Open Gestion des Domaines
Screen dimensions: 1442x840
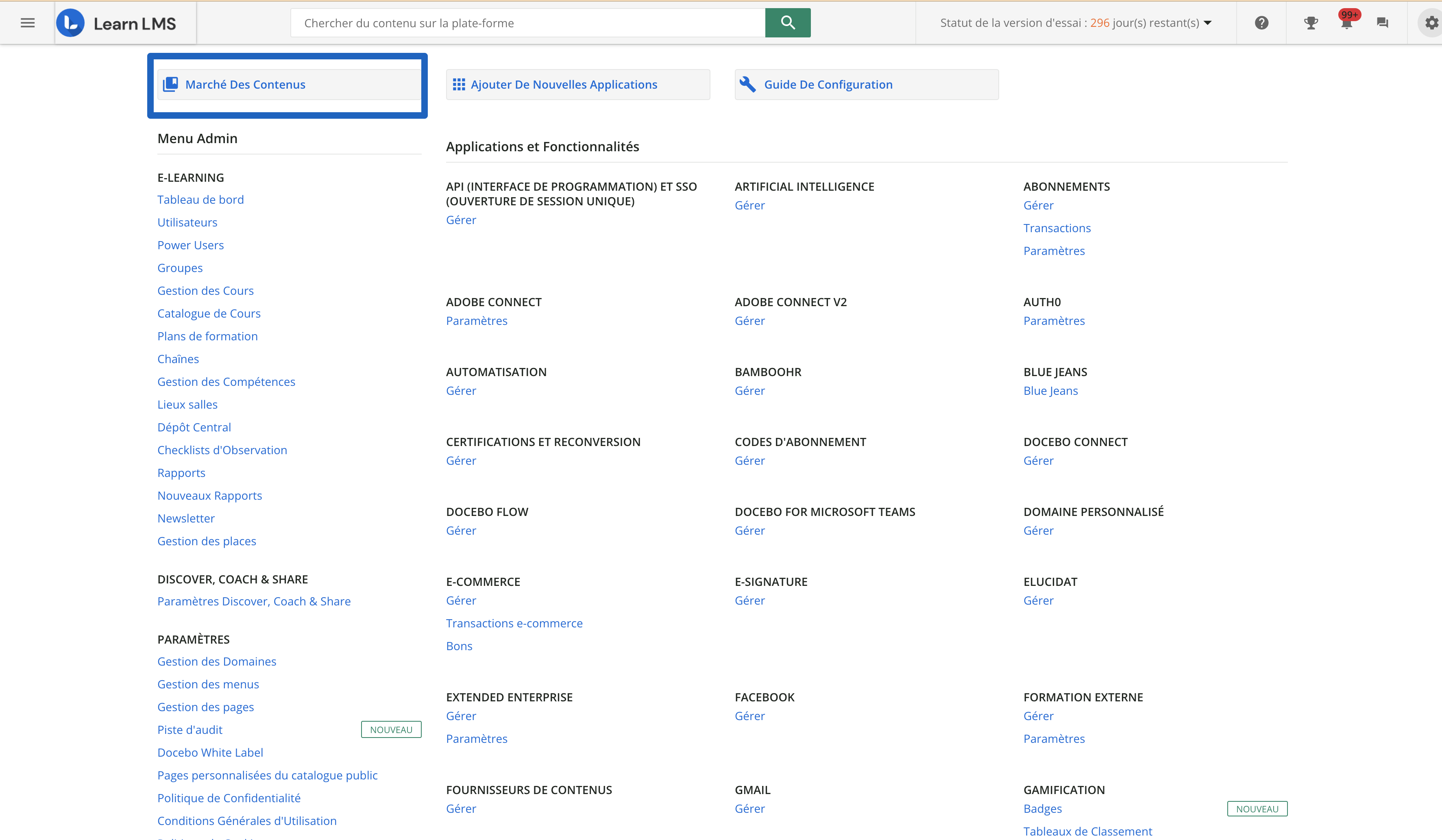(x=216, y=662)
